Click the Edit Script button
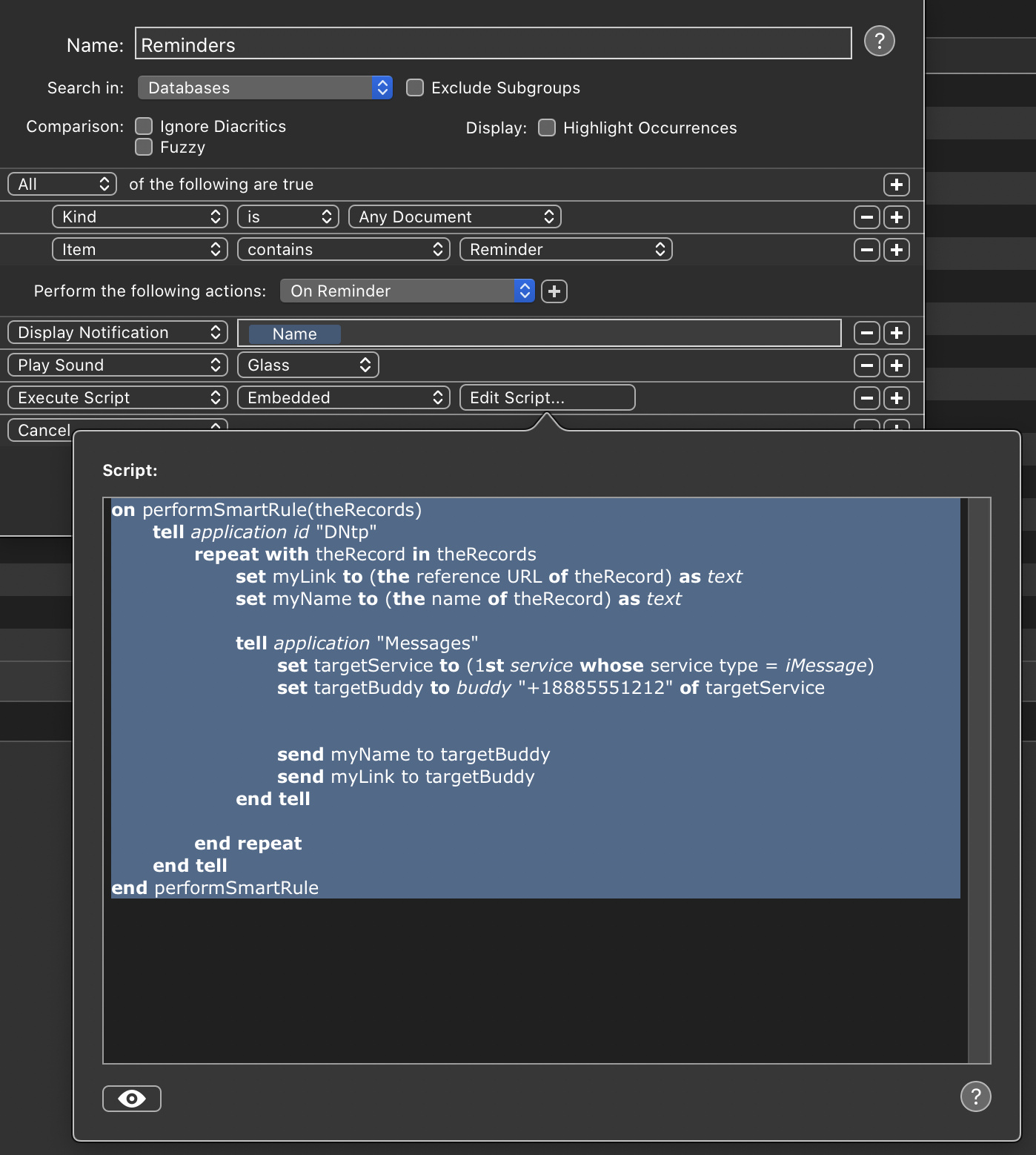This screenshot has width=1036, height=1155. click(547, 397)
